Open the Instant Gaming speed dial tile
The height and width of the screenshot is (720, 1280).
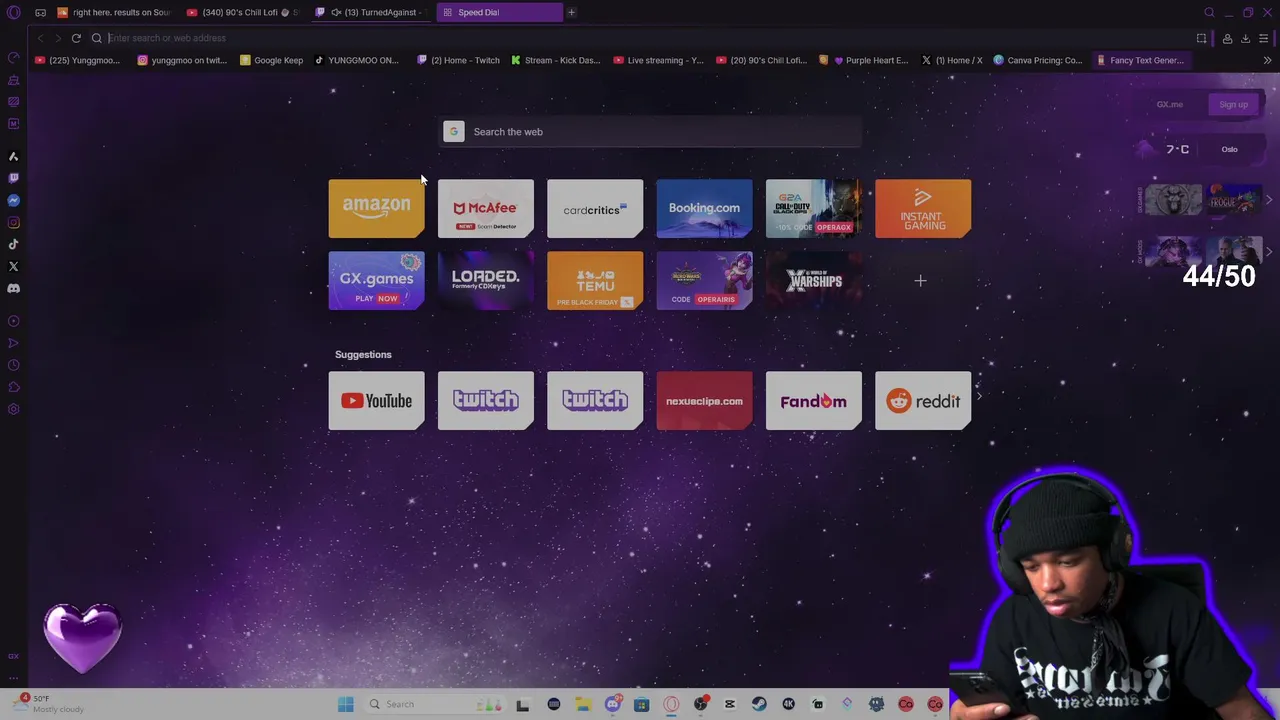pyautogui.click(x=923, y=209)
